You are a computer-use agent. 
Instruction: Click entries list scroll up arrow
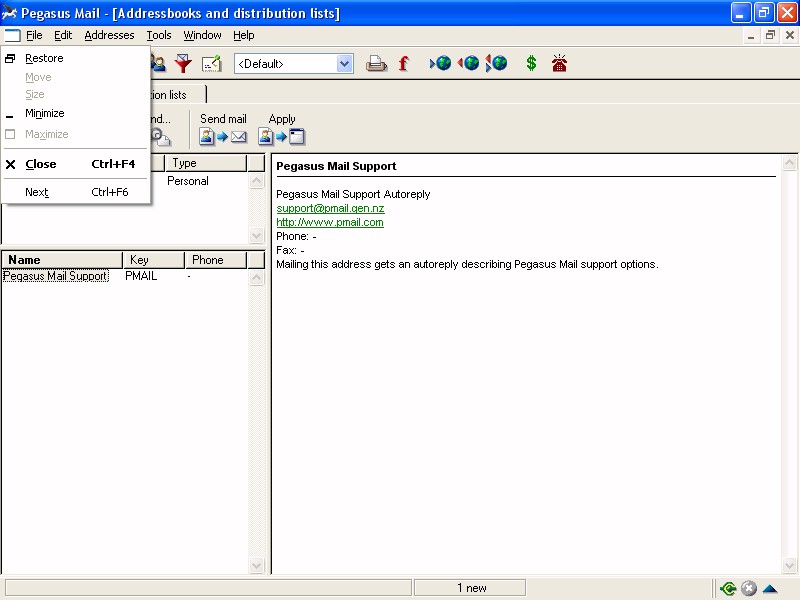click(257, 278)
